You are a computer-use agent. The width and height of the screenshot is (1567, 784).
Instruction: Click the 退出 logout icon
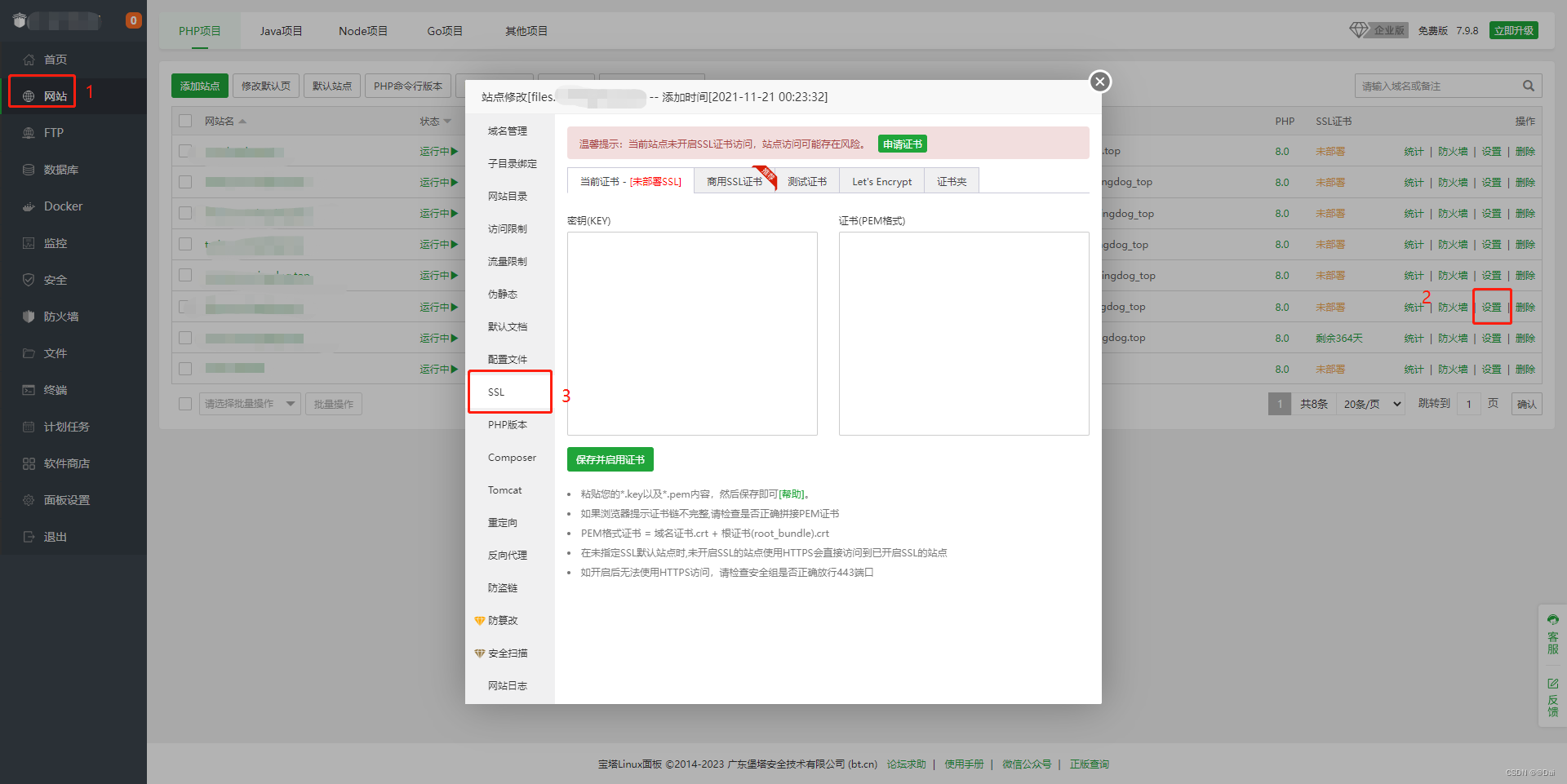[29, 537]
